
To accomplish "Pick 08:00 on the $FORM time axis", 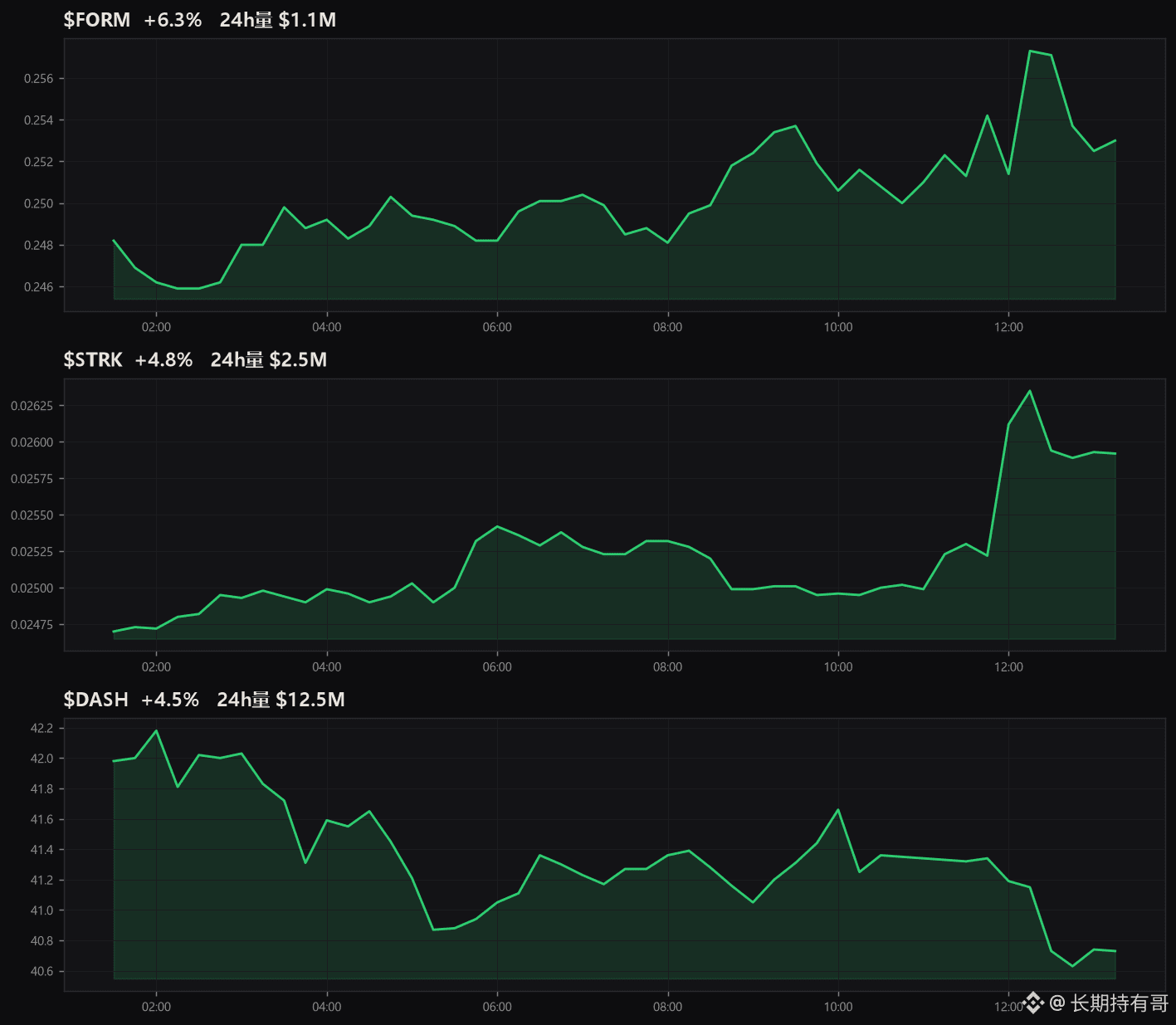I will 668,327.
